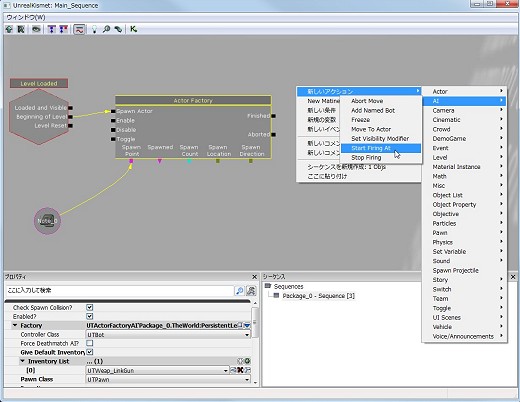Click the magnifier icon beside properties search
Screen dimensions: 520x402
(239, 291)
